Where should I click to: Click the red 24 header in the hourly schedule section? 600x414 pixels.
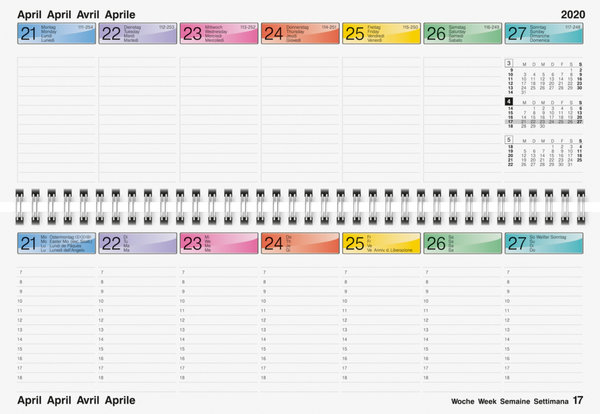pyautogui.click(x=300, y=242)
